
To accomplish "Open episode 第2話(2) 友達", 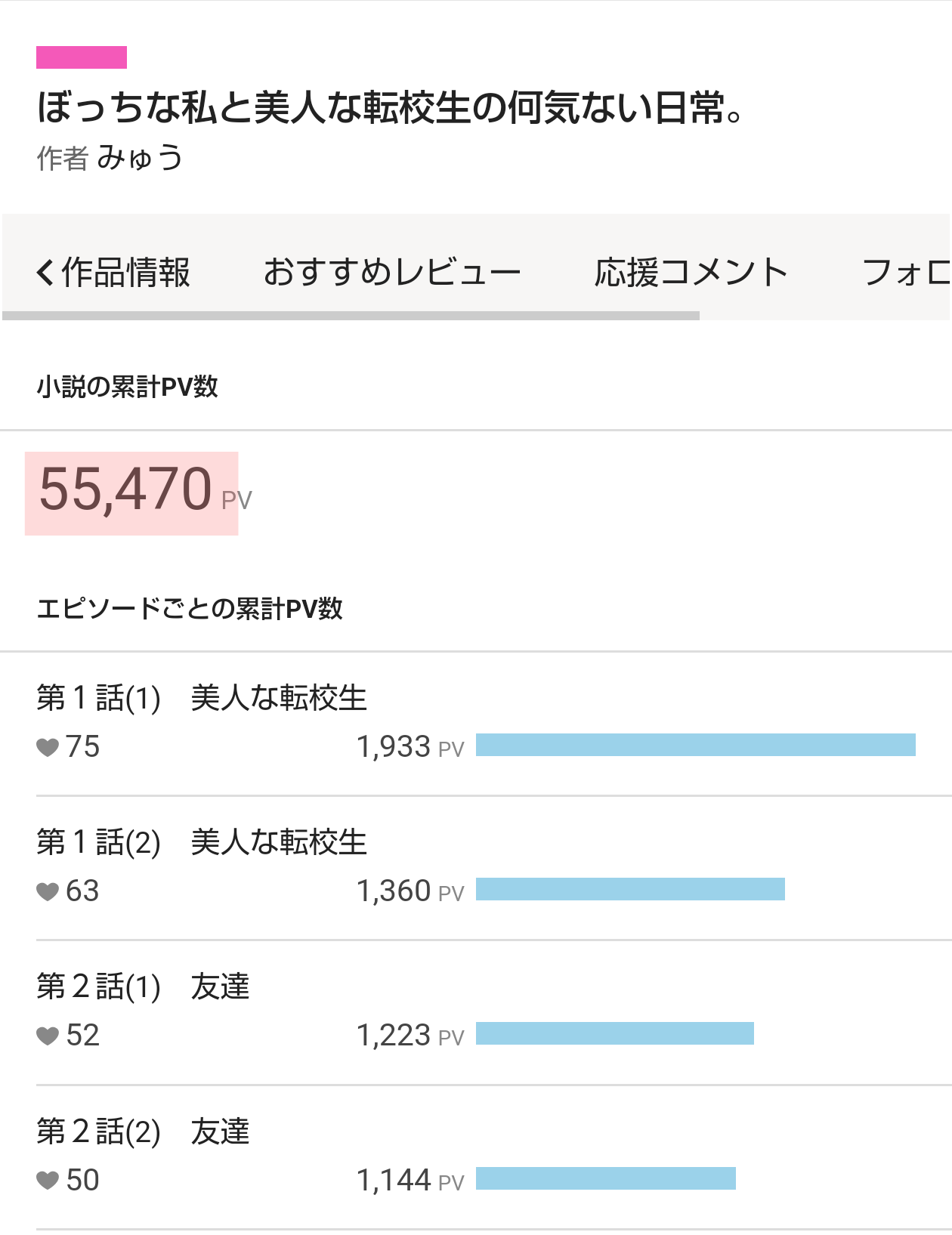I will (144, 1132).
